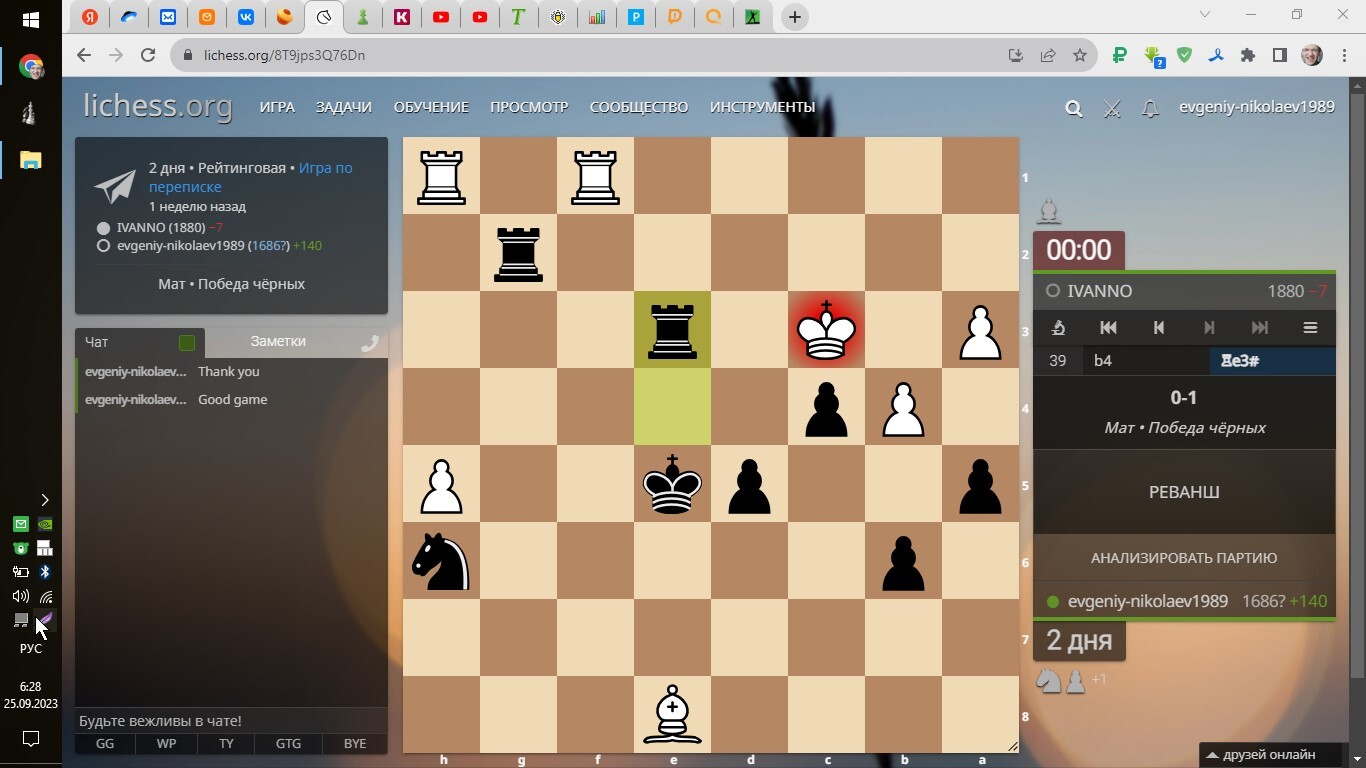Toggle the browser side panel
The width and height of the screenshot is (1366, 768).
click(1279, 56)
